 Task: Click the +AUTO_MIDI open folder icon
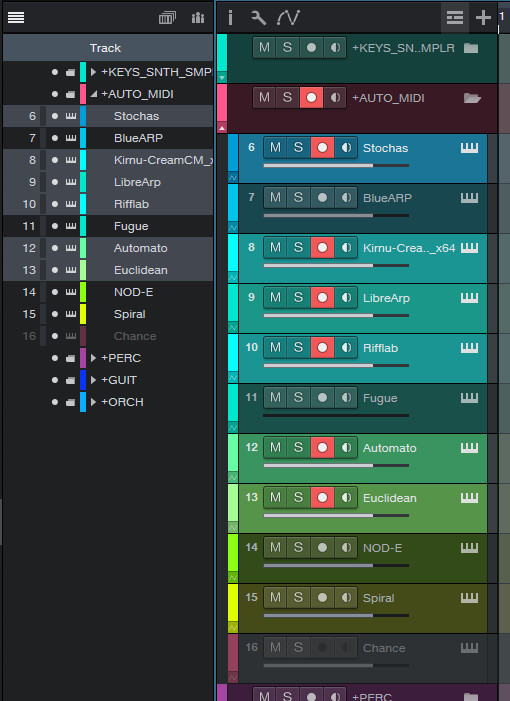coord(472,98)
